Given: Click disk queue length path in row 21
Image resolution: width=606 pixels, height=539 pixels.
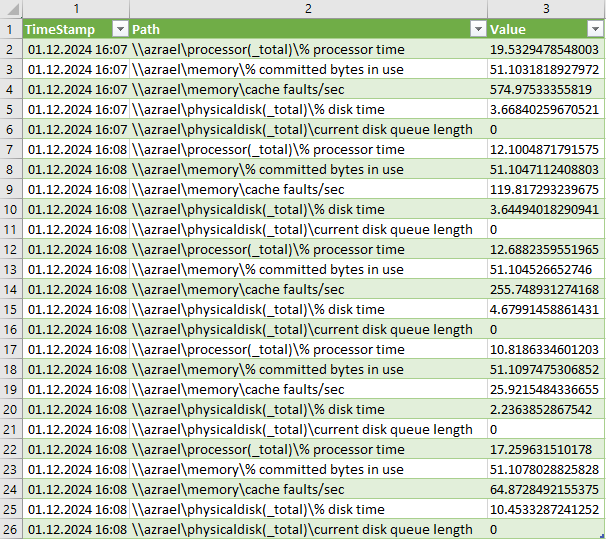Looking at the screenshot, I should click(302, 429).
